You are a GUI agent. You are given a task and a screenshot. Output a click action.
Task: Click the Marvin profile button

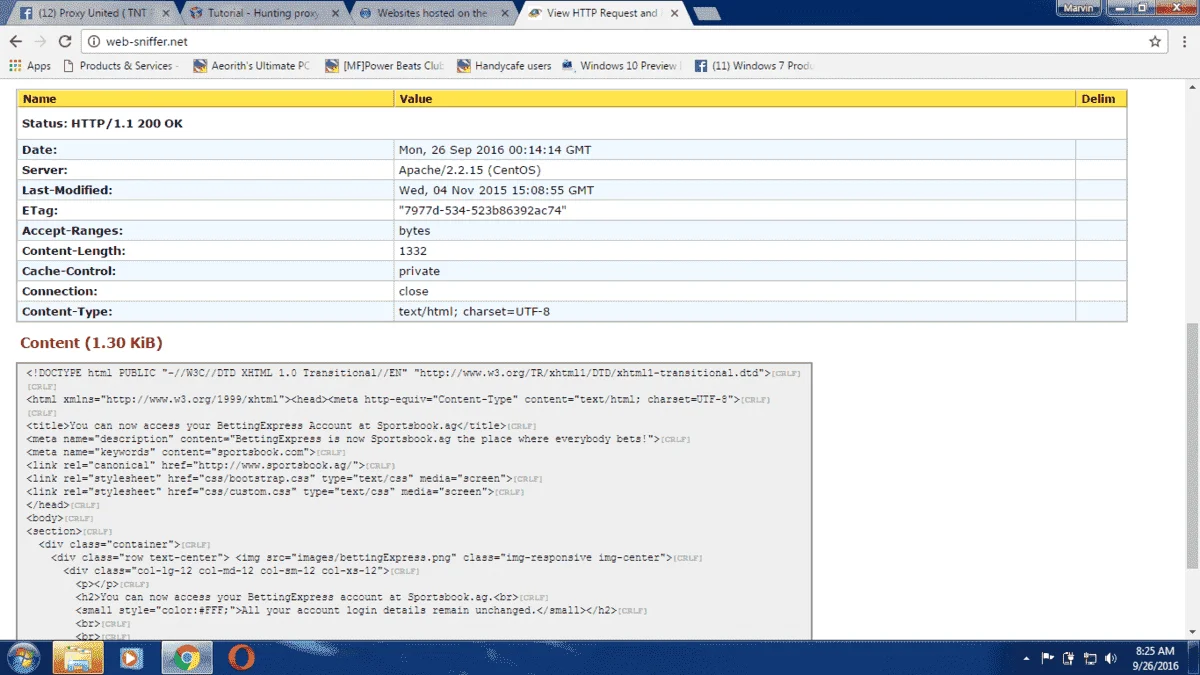pos(1078,7)
